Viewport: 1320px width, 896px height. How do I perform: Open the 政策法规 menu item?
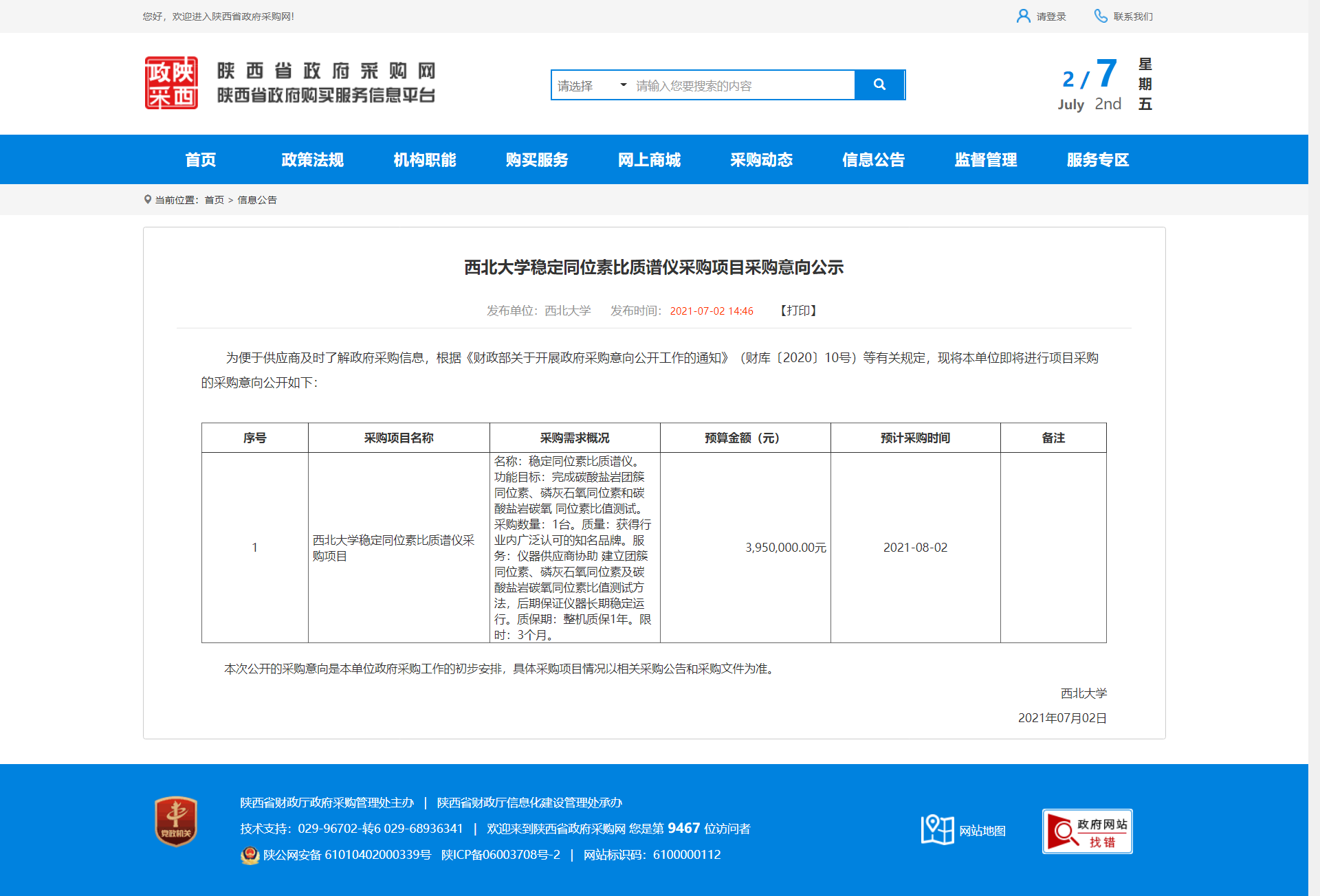pos(312,160)
